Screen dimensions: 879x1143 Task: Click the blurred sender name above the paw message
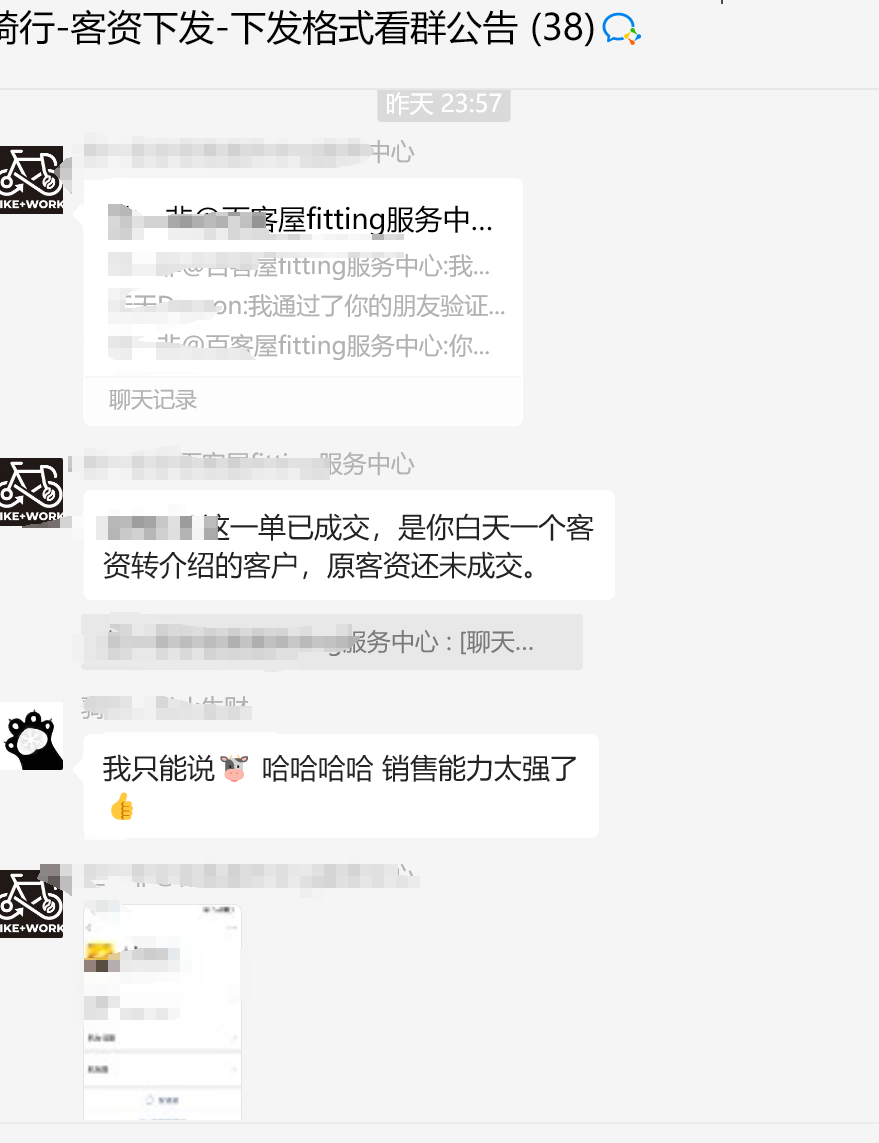click(166, 707)
